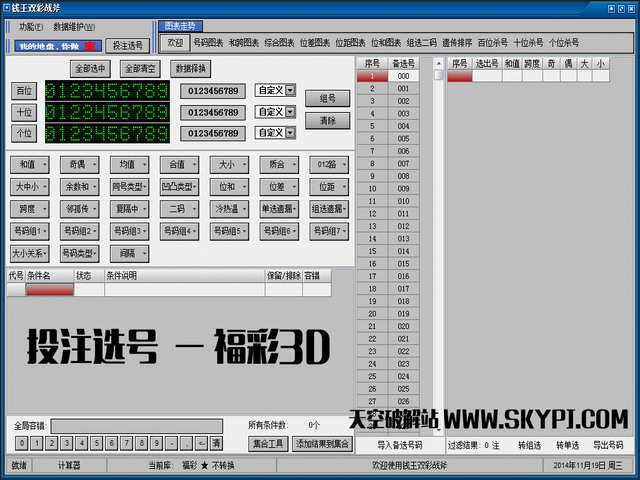This screenshot has width=640, height=480.
Task: Click the 百位 digit position button
Action: point(23,91)
